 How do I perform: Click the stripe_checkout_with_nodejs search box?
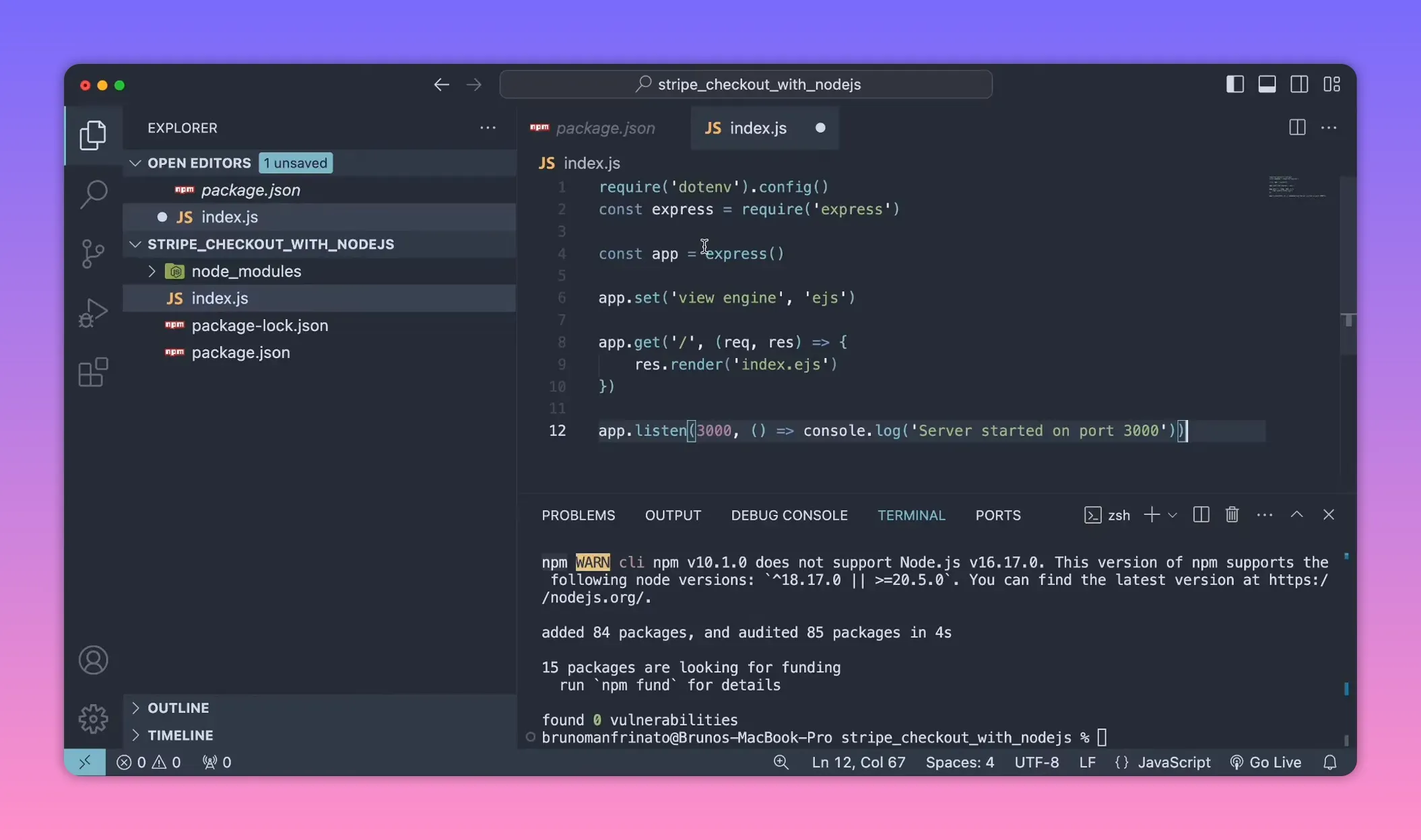click(746, 83)
